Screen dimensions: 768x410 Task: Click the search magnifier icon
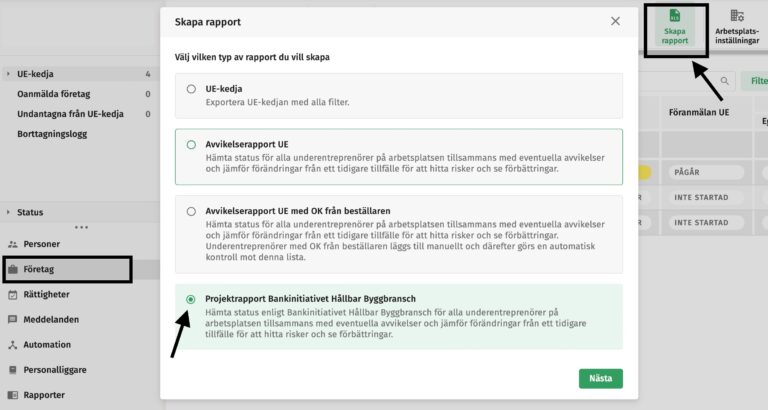(724, 81)
